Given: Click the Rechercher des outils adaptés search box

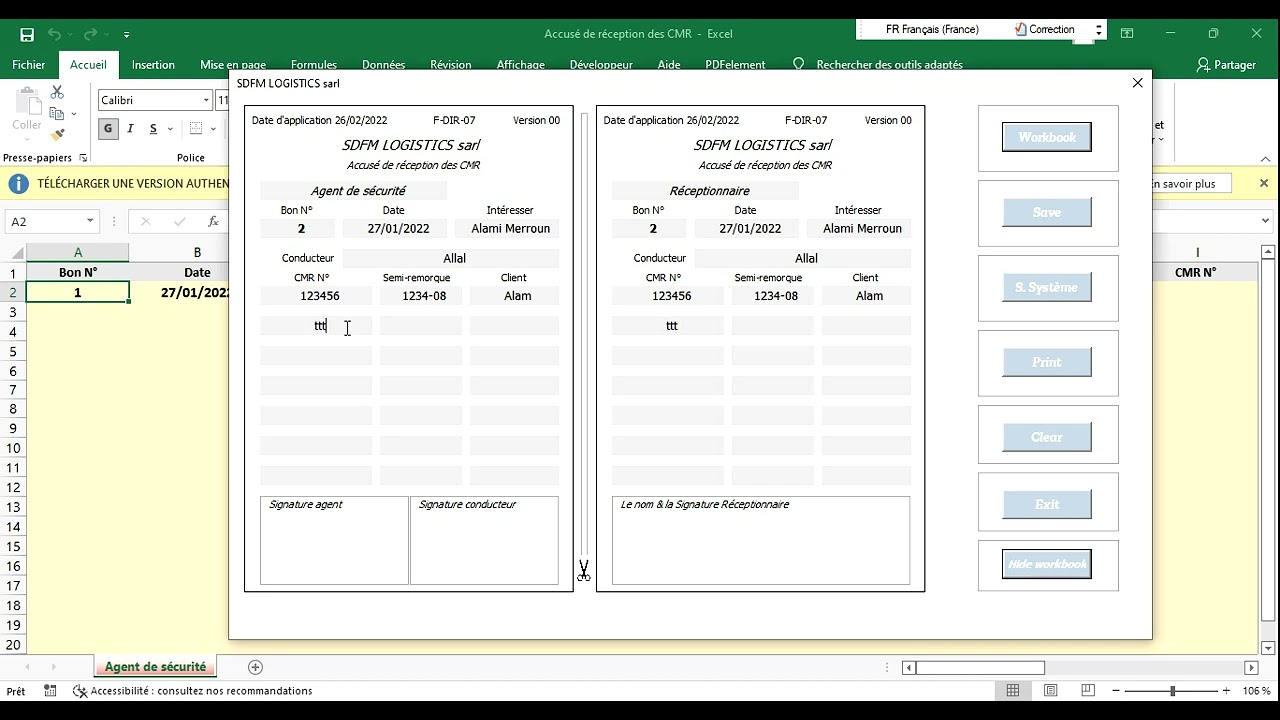Looking at the screenshot, I should click(x=889, y=65).
